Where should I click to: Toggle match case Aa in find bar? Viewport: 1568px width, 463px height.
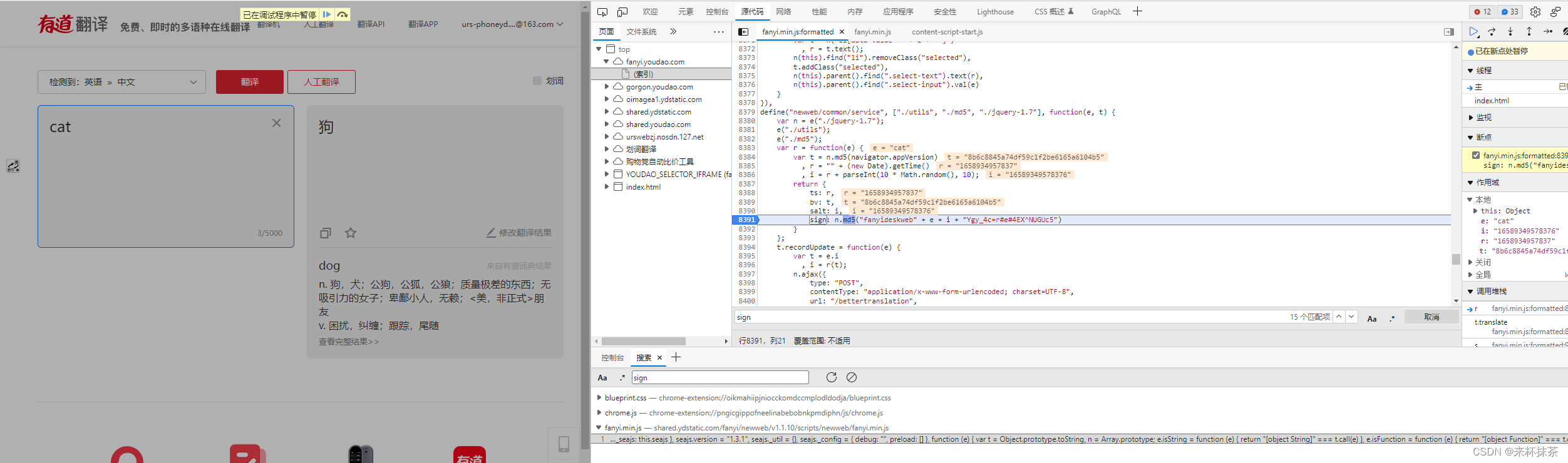tap(1371, 318)
